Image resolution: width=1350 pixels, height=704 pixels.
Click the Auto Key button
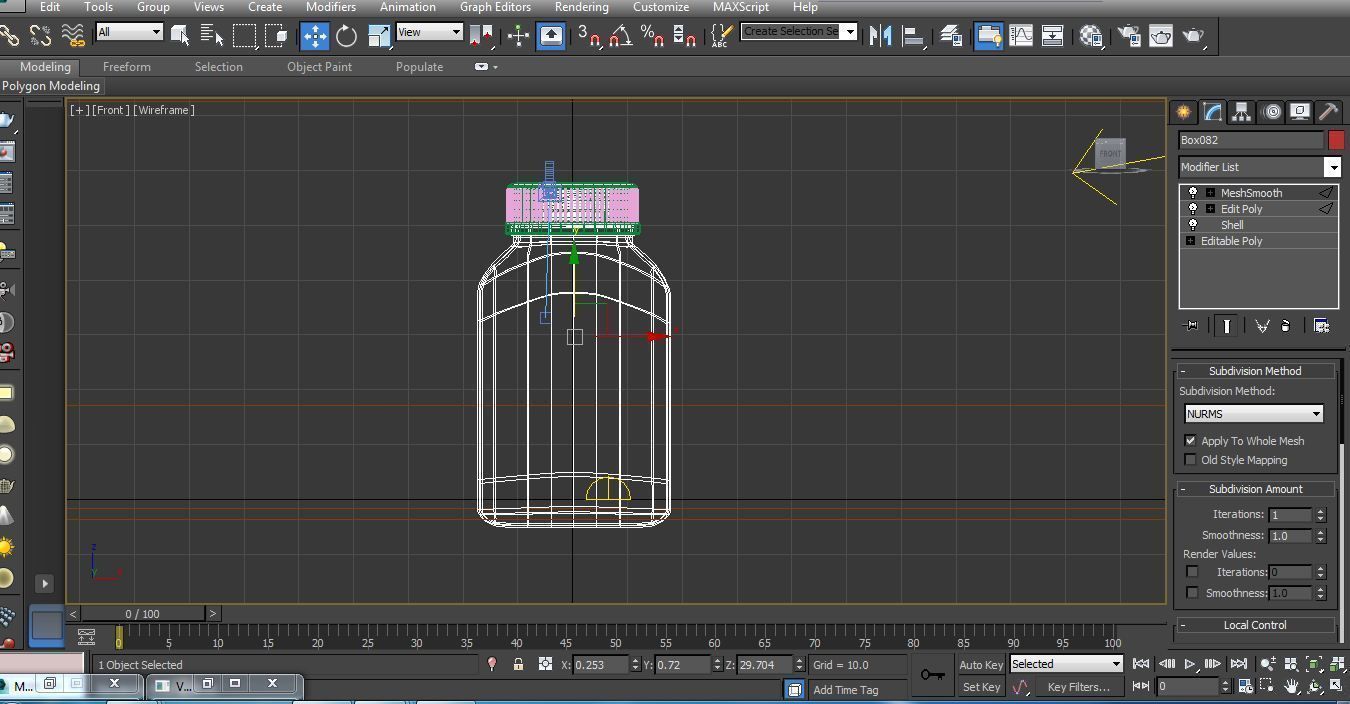(x=980, y=665)
